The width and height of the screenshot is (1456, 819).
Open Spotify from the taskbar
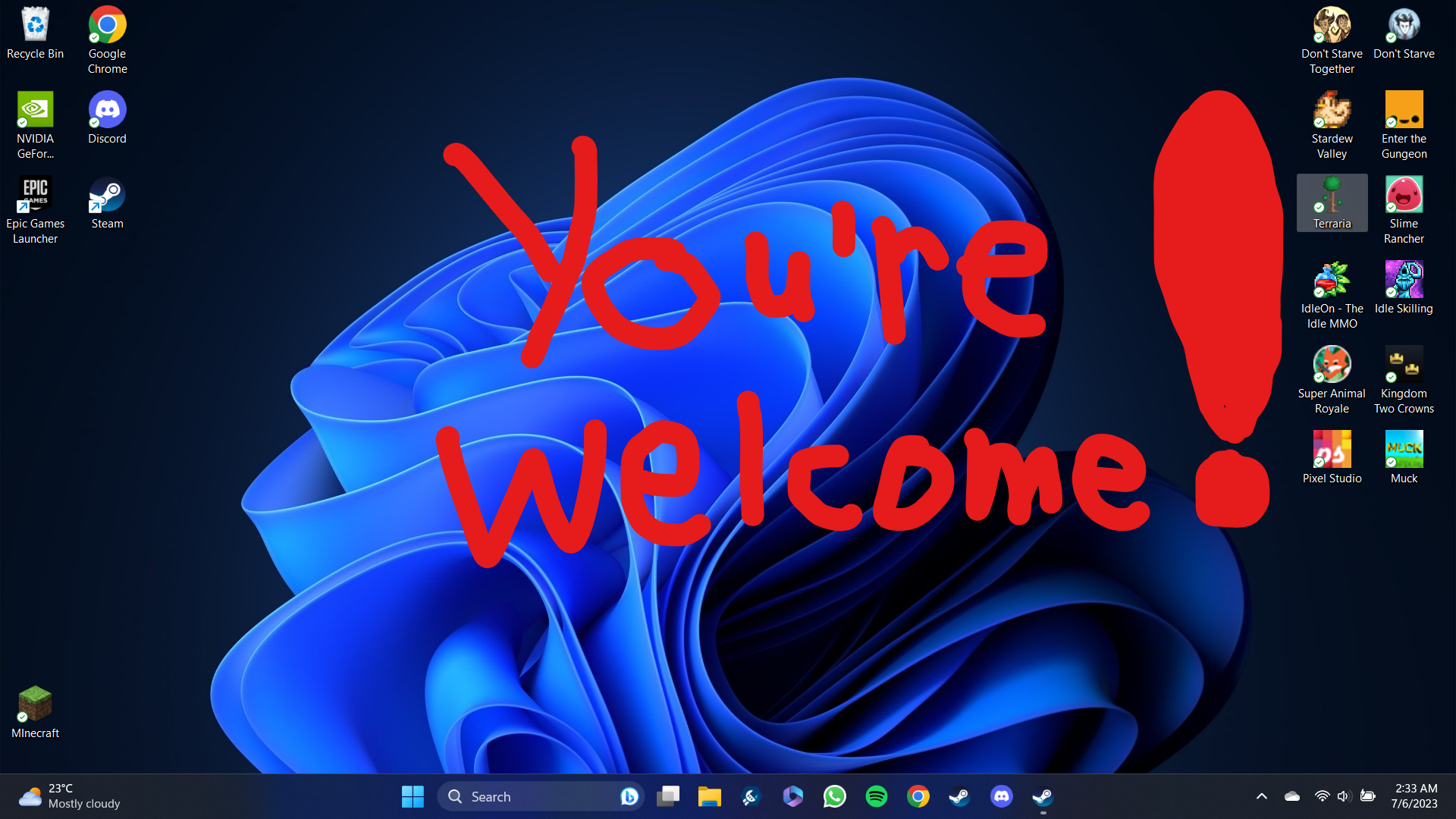pyautogui.click(x=876, y=796)
